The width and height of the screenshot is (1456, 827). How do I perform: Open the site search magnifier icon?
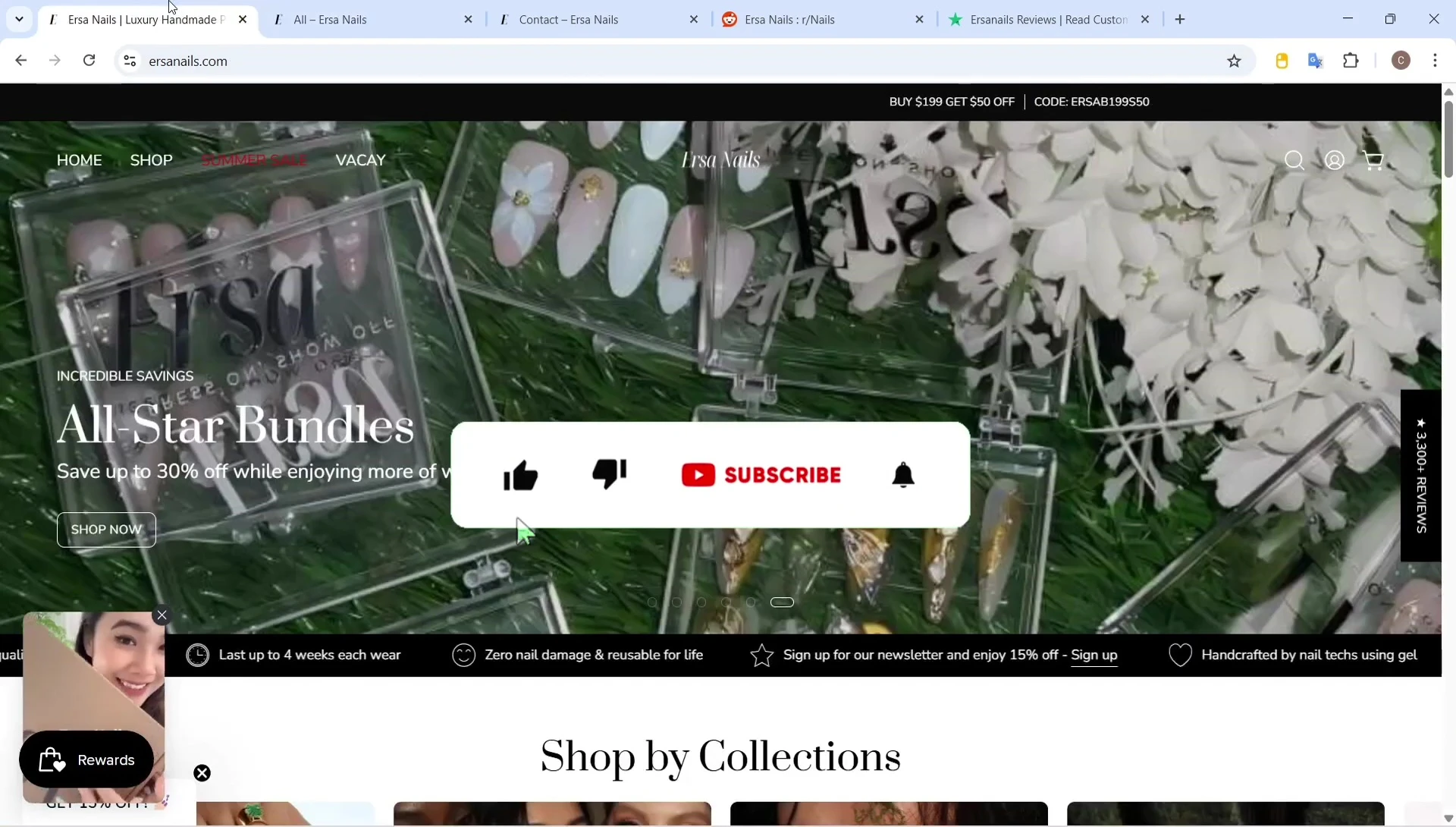click(x=1294, y=160)
